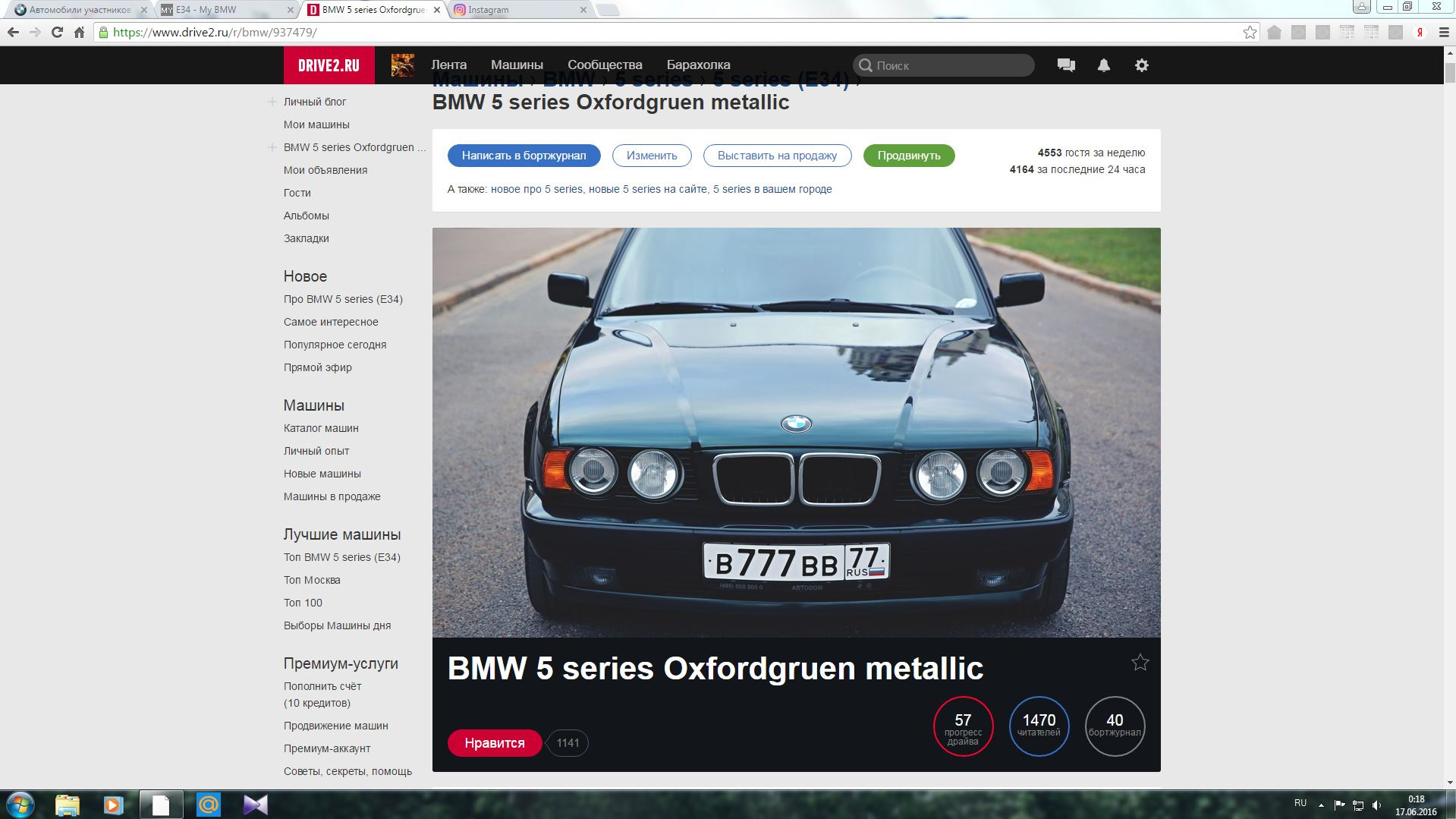Image resolution: width=1456 pixels, height=819 pixels.
Task: Open notifications bell icon
Action: point(1104,65)
